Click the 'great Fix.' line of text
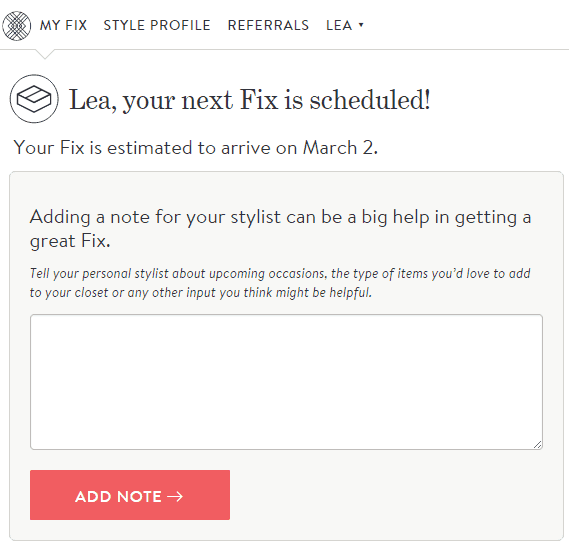Screen dimensions: 569x542 (x=70, y=241)
